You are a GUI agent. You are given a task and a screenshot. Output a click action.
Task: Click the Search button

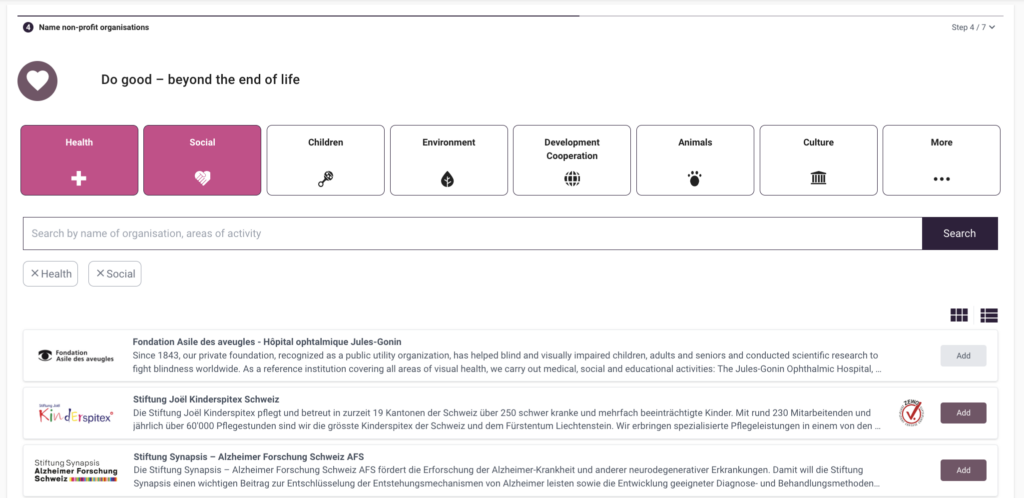959,233
